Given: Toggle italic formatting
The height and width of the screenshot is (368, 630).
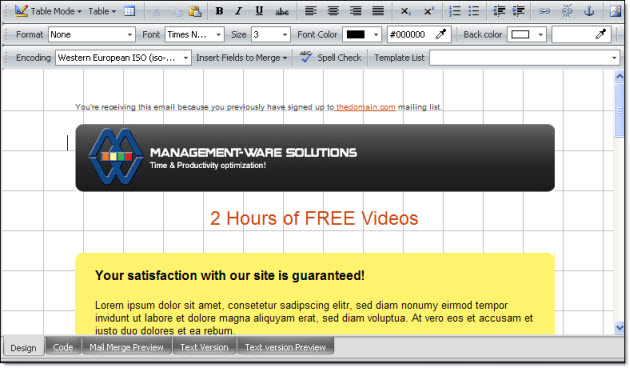Looking at the screenshot, I should (239, 11).
